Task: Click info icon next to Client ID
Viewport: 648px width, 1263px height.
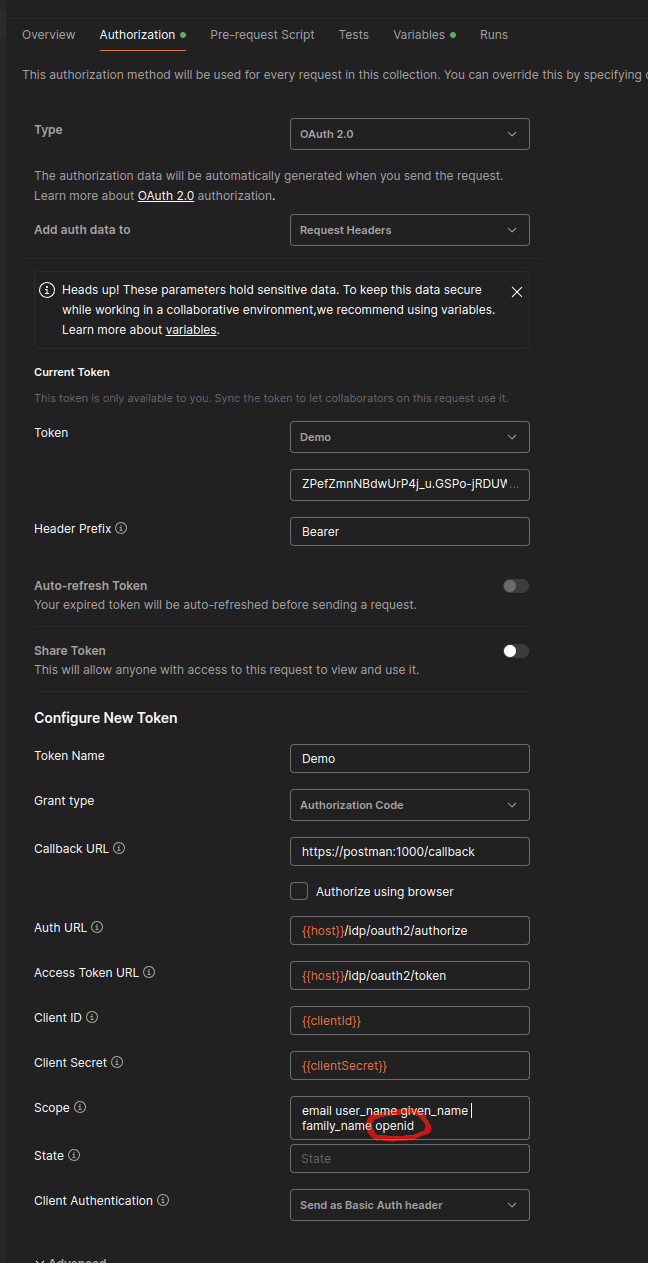Action: click(x=92, y=1017)
